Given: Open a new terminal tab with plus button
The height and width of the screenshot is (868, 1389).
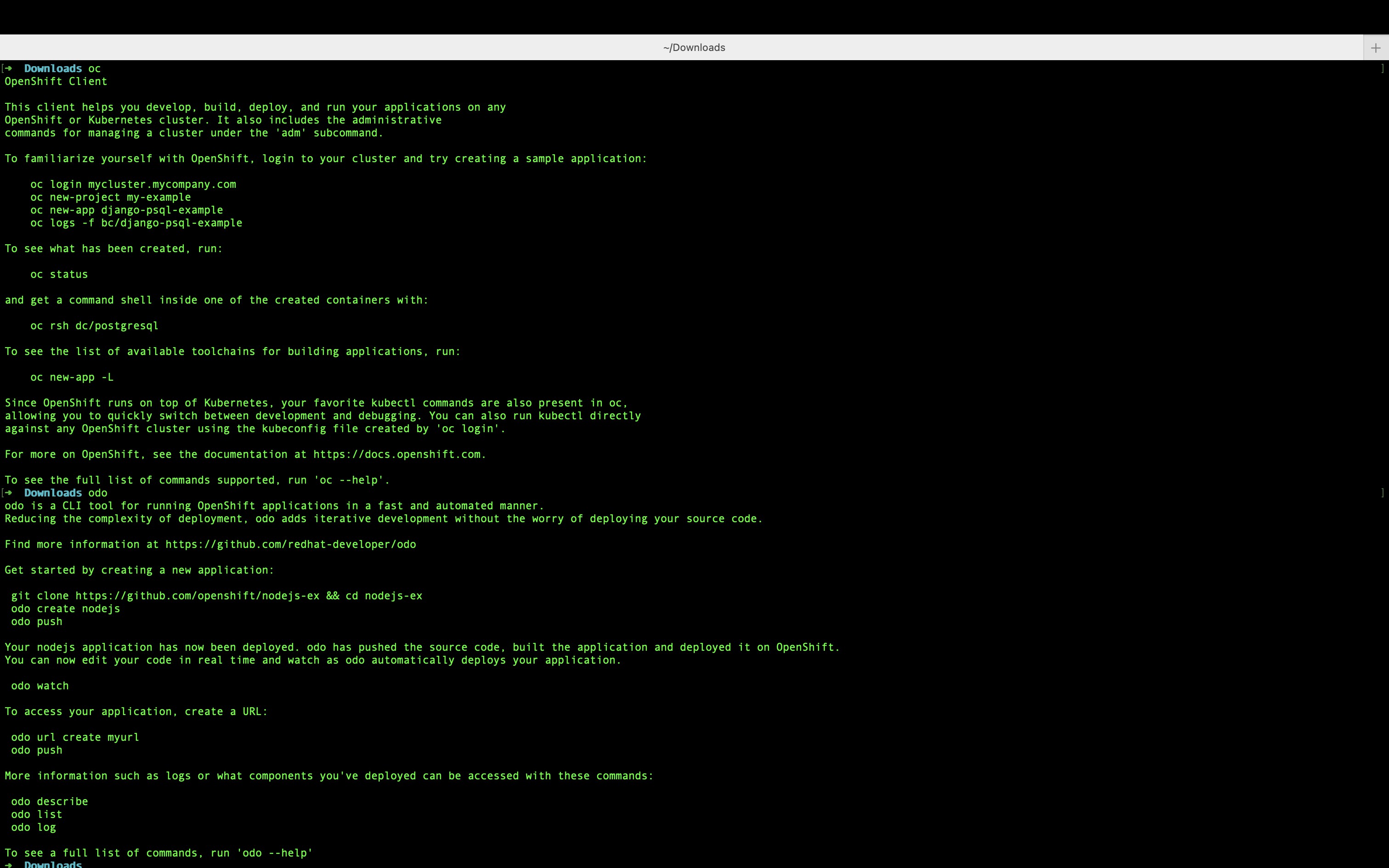Looking at the screenshot, I should [x=1375, y=48].
